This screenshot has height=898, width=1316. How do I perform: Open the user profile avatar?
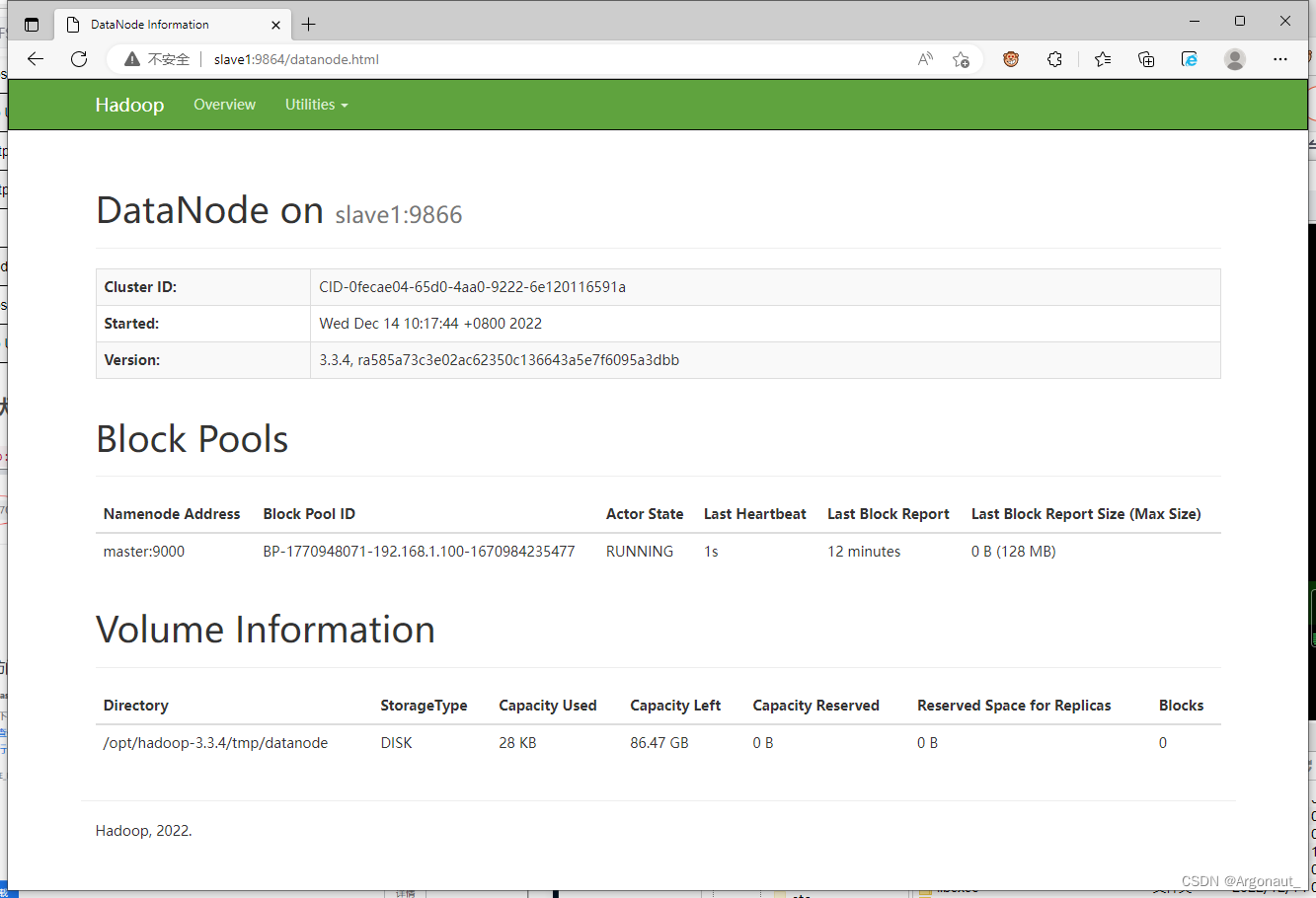[x=1235, y=59]
